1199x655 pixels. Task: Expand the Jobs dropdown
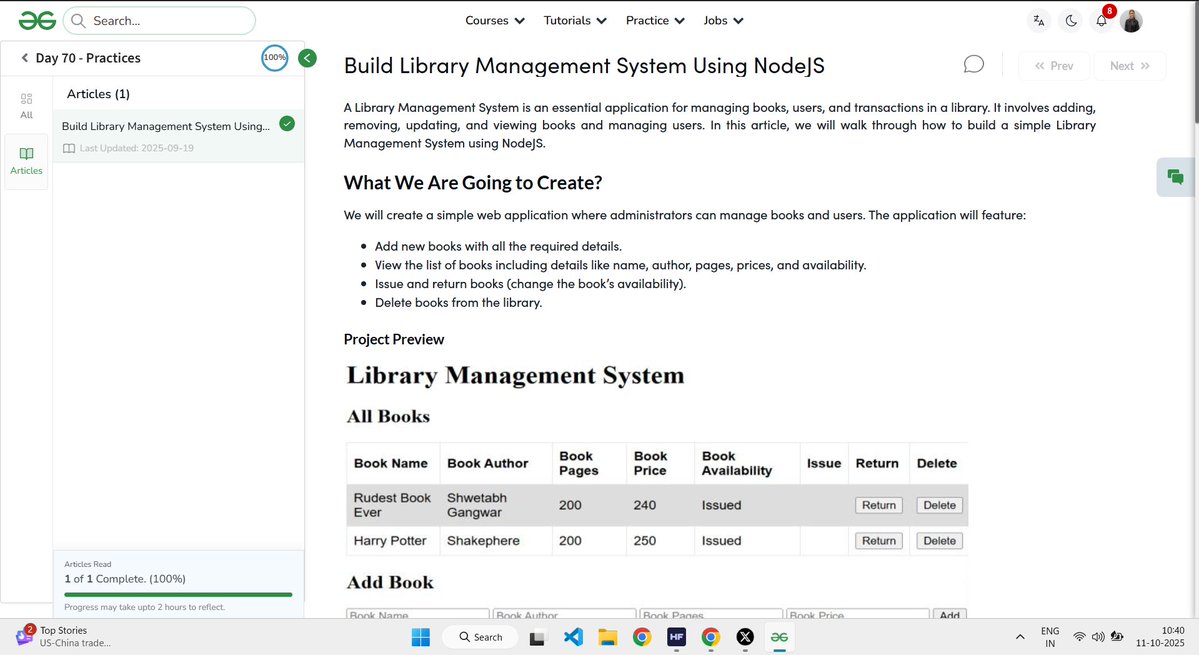723,21
